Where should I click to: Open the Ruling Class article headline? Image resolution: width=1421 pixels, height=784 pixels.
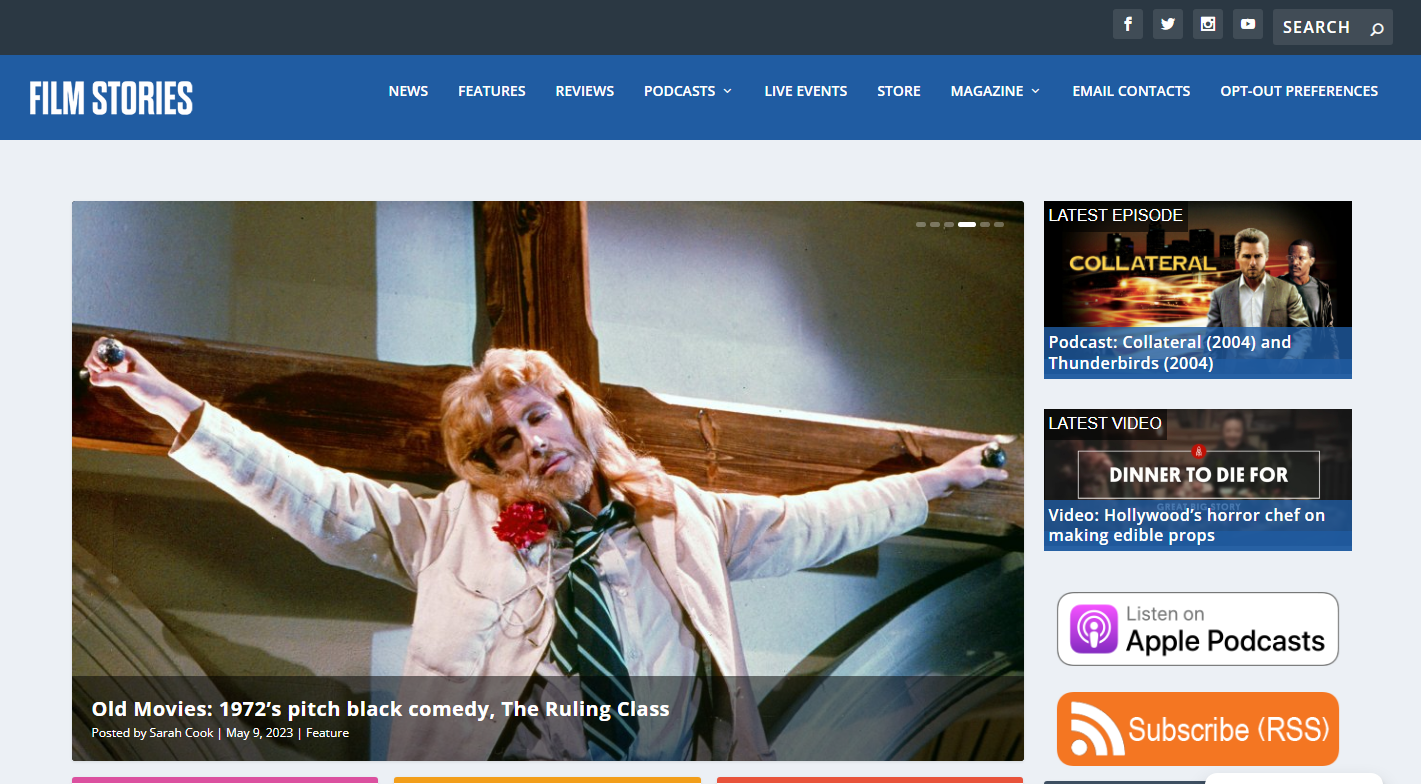pyautogui.click(x=380, y=709)
